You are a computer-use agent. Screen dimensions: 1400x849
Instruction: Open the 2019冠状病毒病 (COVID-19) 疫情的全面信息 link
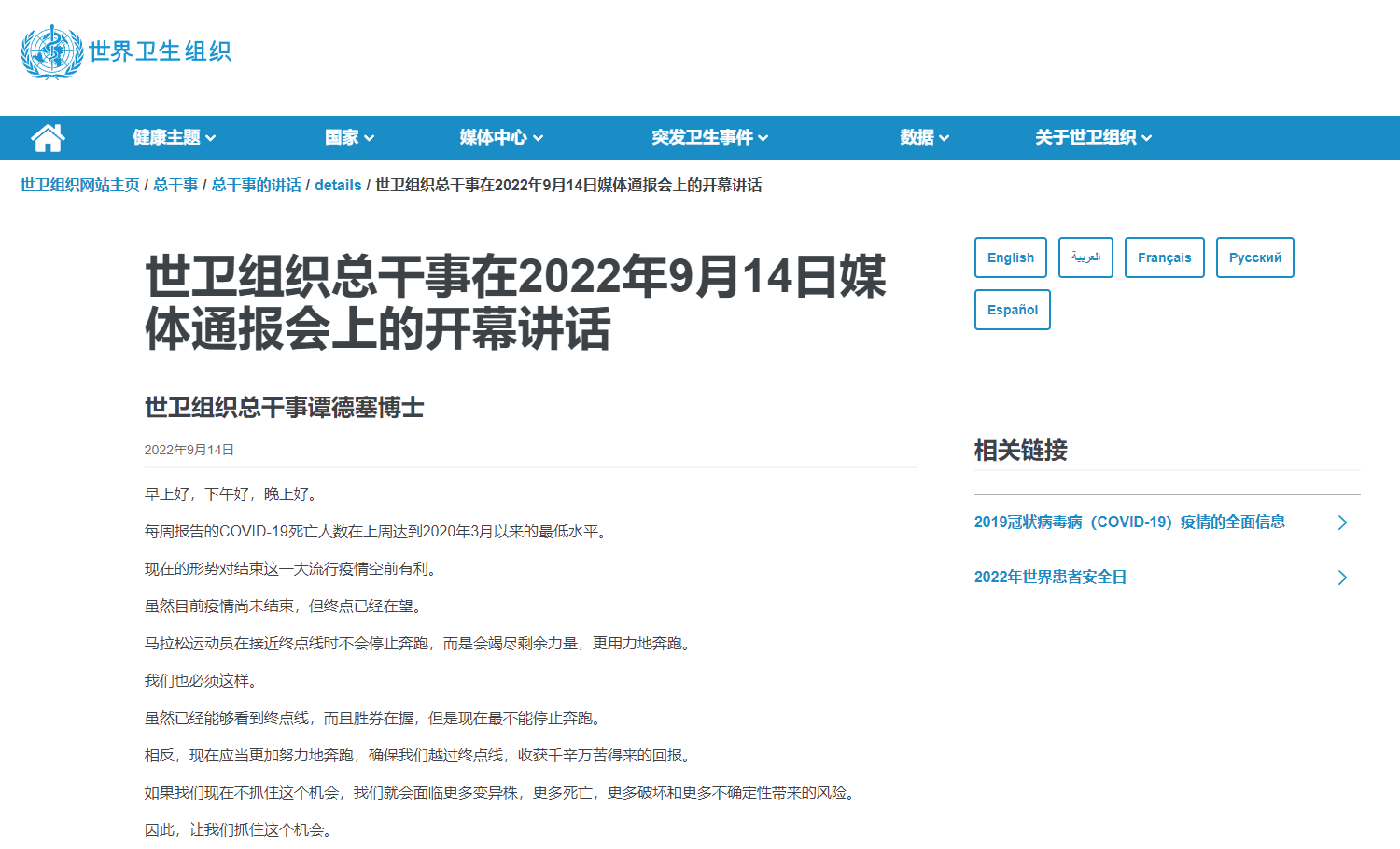coord(1129,522)
